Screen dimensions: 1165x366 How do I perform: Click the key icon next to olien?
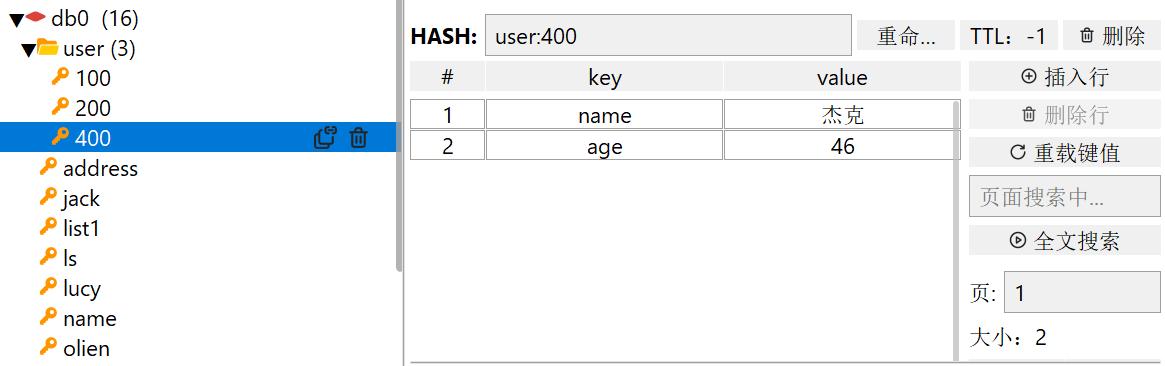48,347
